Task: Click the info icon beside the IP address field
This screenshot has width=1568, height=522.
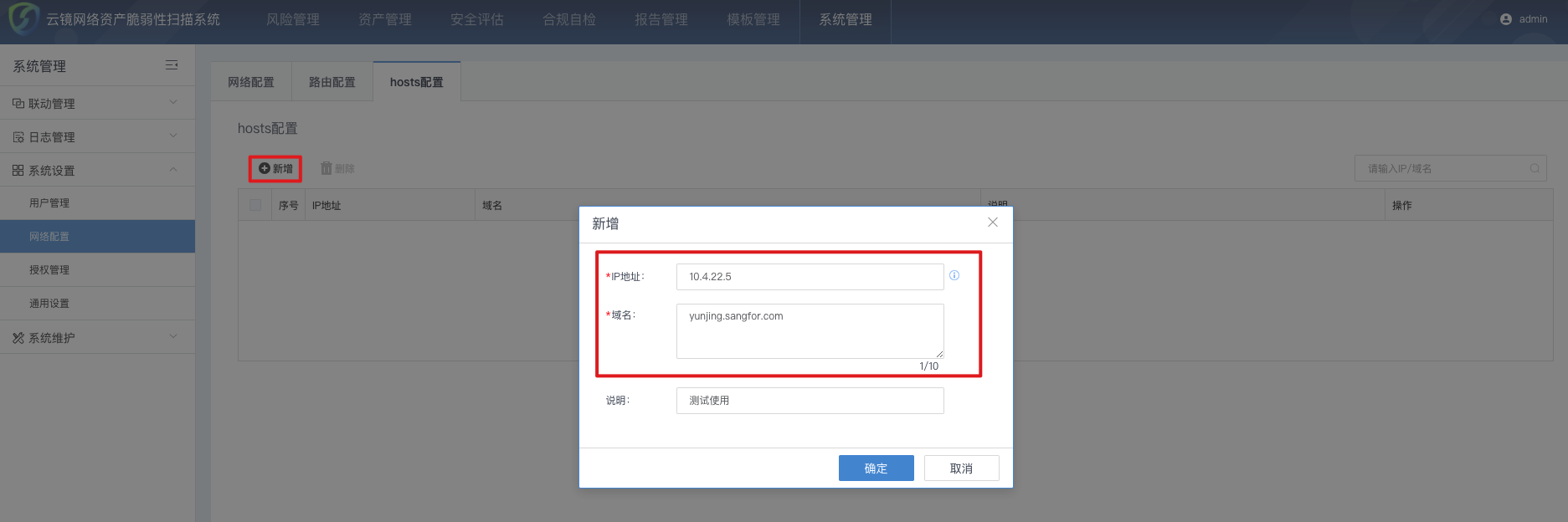Action: click(954, 275)
